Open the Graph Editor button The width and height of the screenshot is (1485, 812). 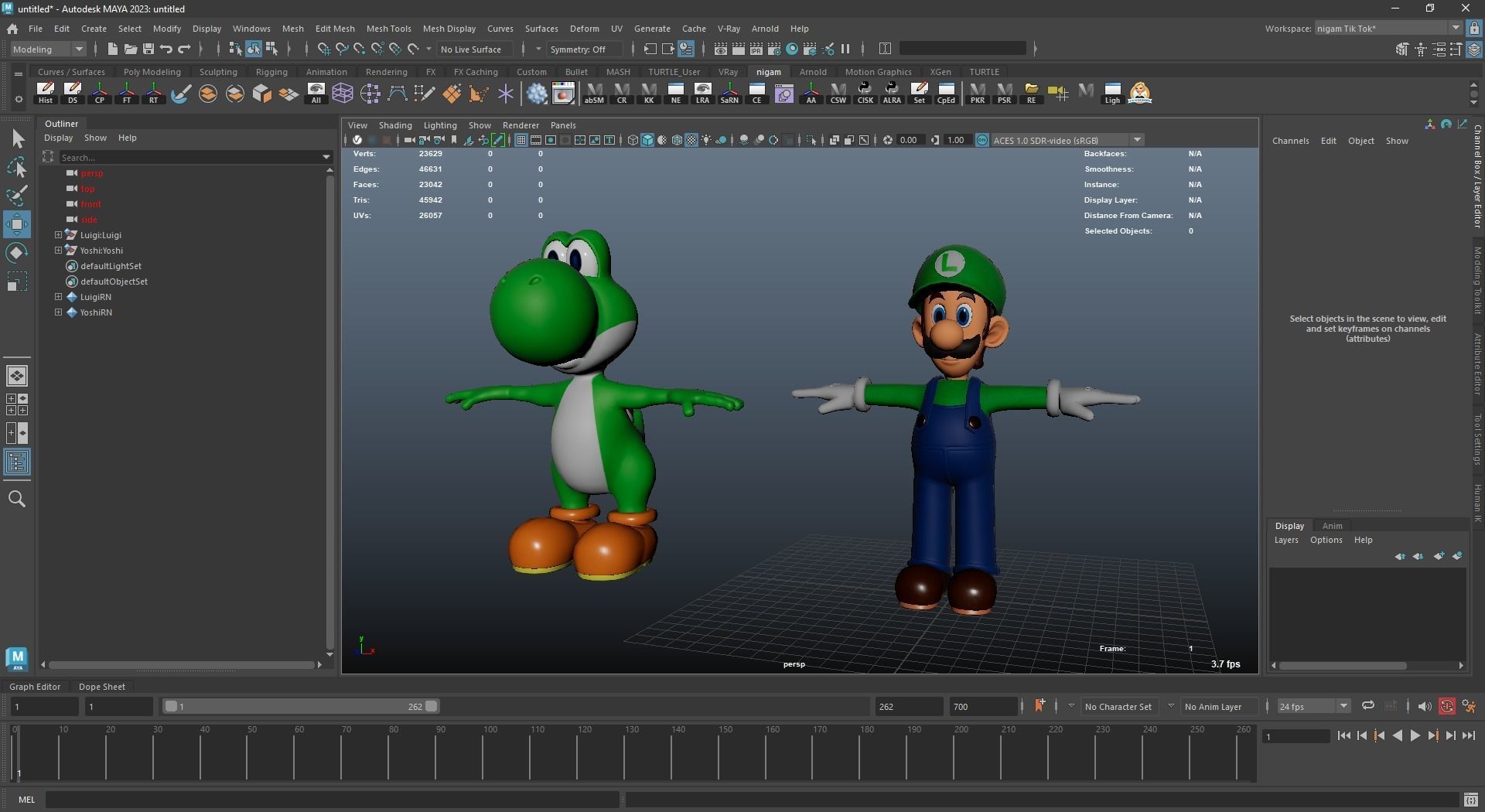[x=35, y=687]
